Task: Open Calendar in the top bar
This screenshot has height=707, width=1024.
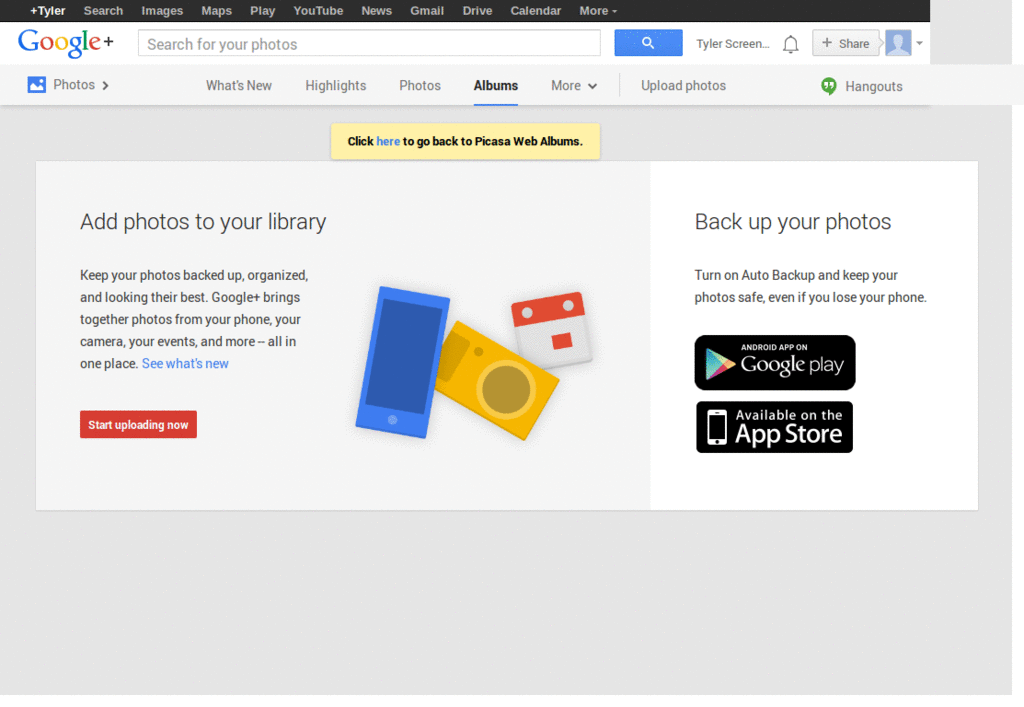Action: 536,10
